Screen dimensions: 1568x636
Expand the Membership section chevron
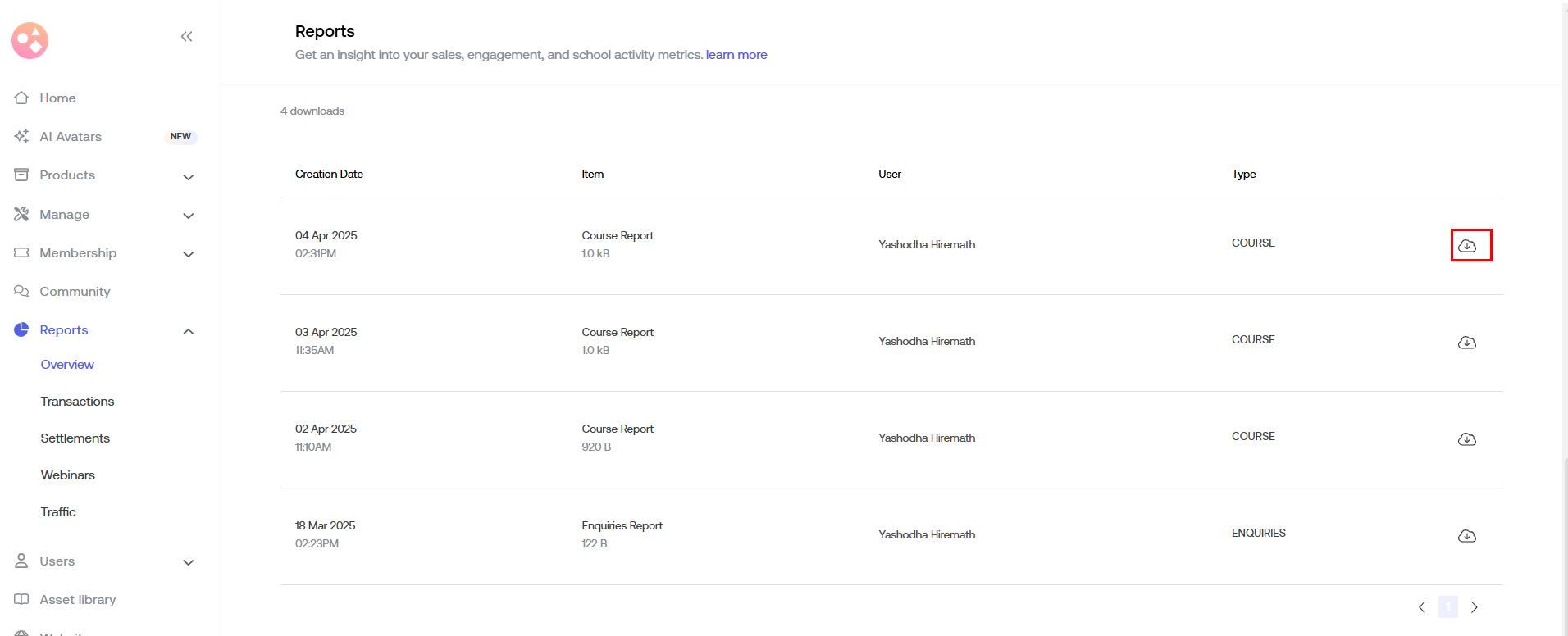pos(189,254)
